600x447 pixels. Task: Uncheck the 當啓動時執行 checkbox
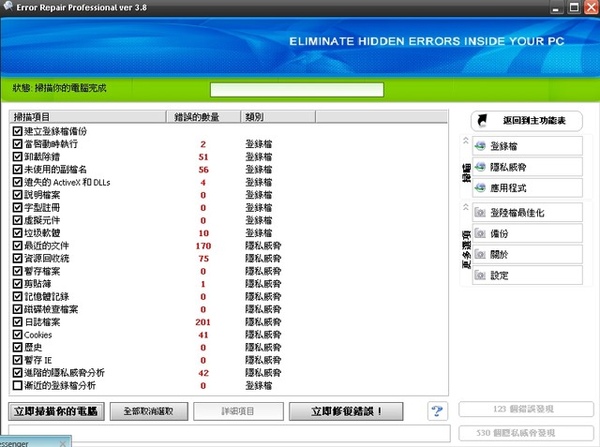[x=17, y=144]
